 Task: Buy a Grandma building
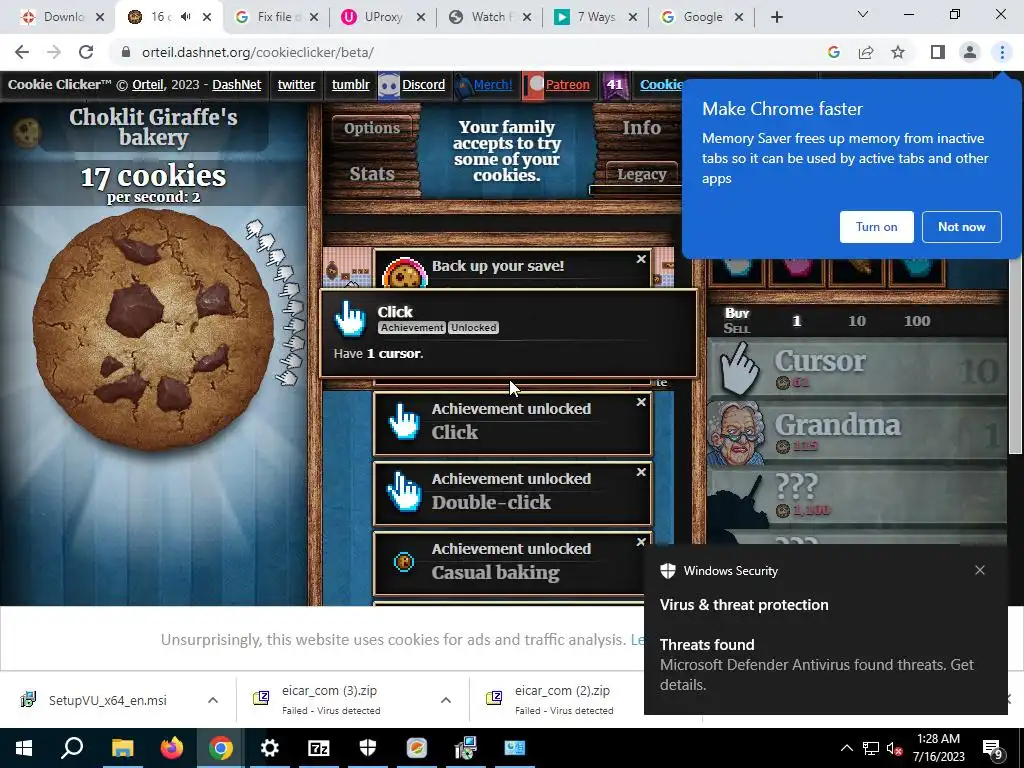coord(857,432)
